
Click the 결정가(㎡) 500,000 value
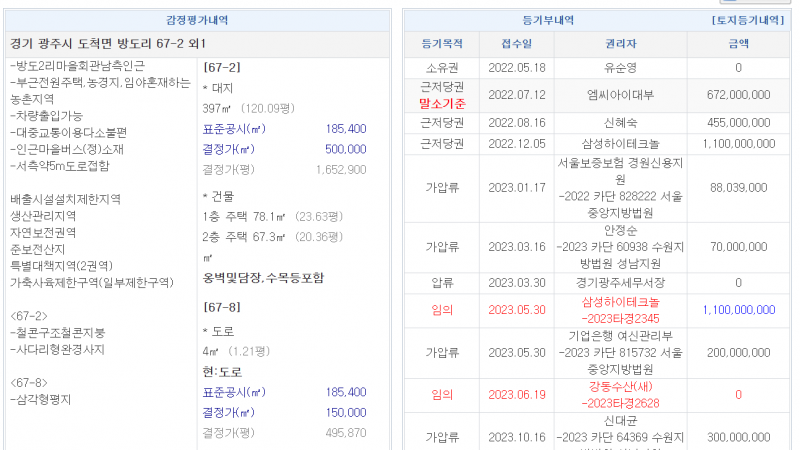(x=346, y=149)
